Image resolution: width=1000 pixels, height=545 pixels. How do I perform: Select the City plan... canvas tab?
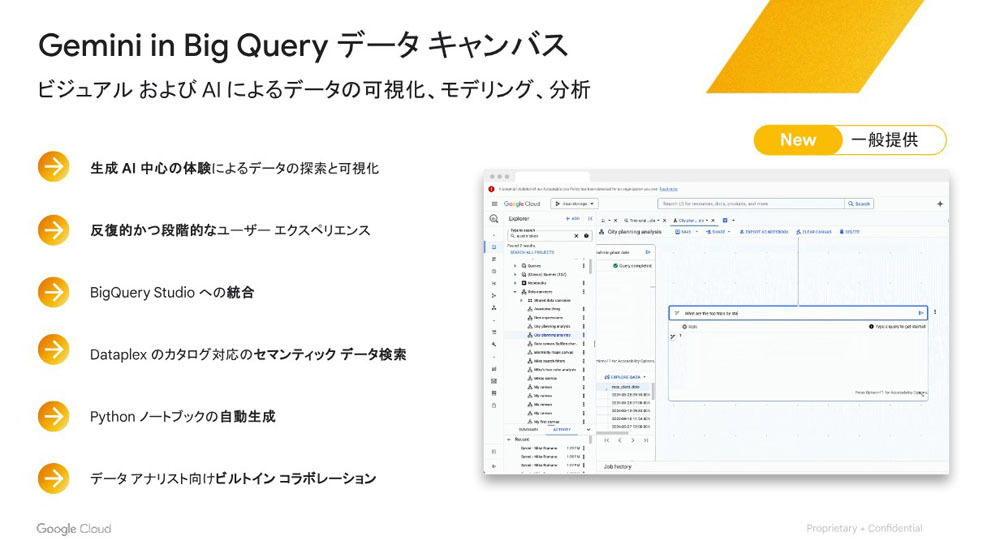pyautogui.click(x=691, y=221)
